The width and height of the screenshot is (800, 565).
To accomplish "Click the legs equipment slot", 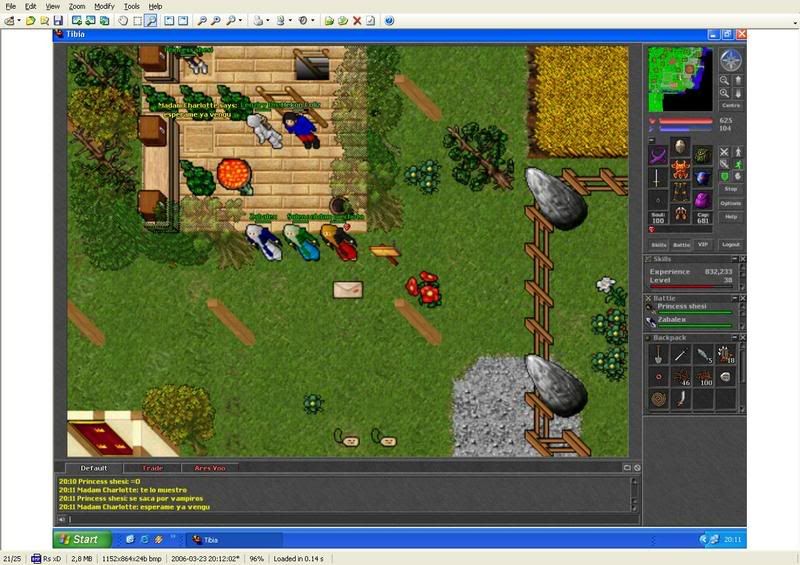I will click(680, 191).
